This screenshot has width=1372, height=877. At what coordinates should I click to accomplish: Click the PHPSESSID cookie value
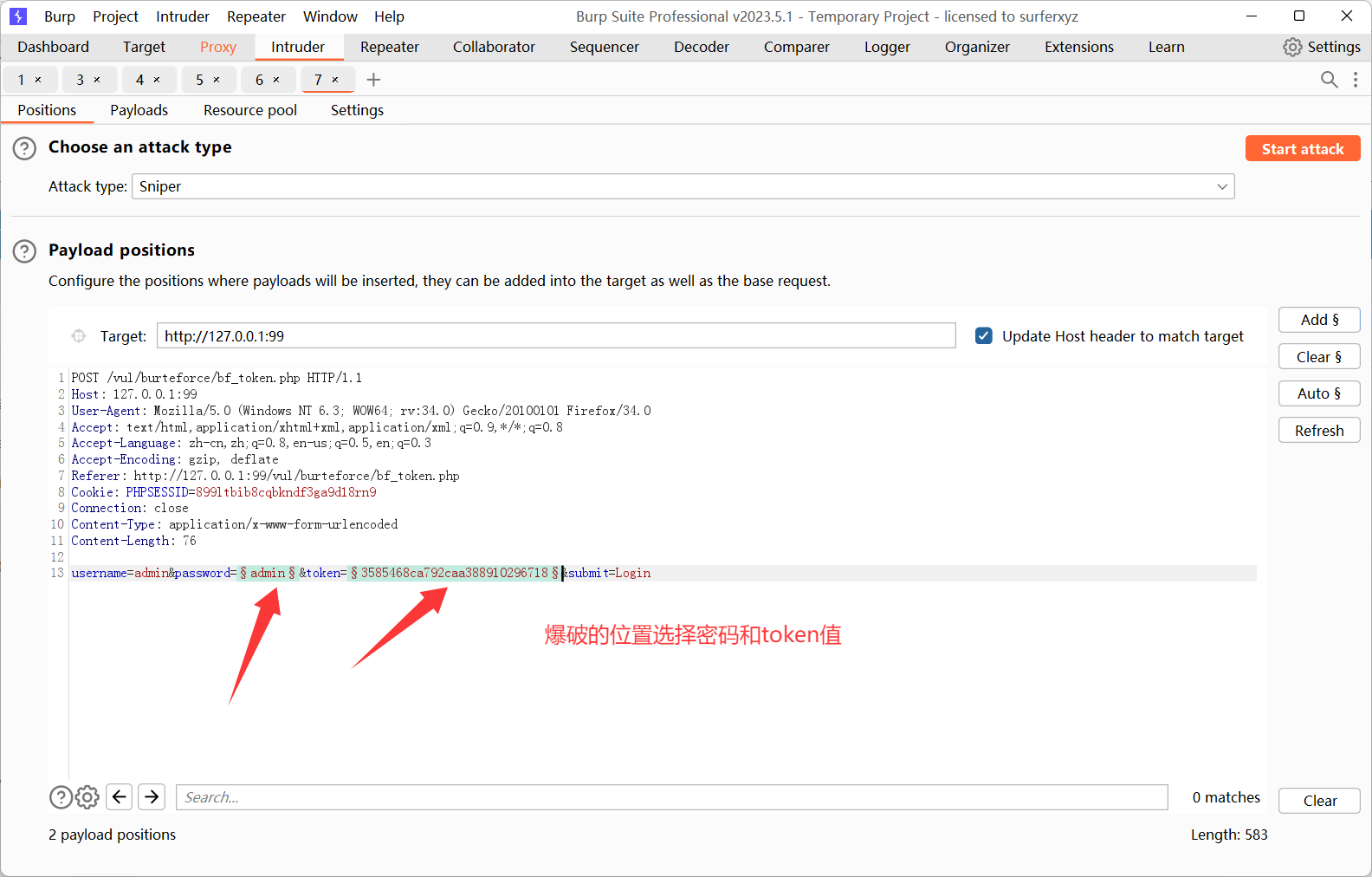point(286,492)
